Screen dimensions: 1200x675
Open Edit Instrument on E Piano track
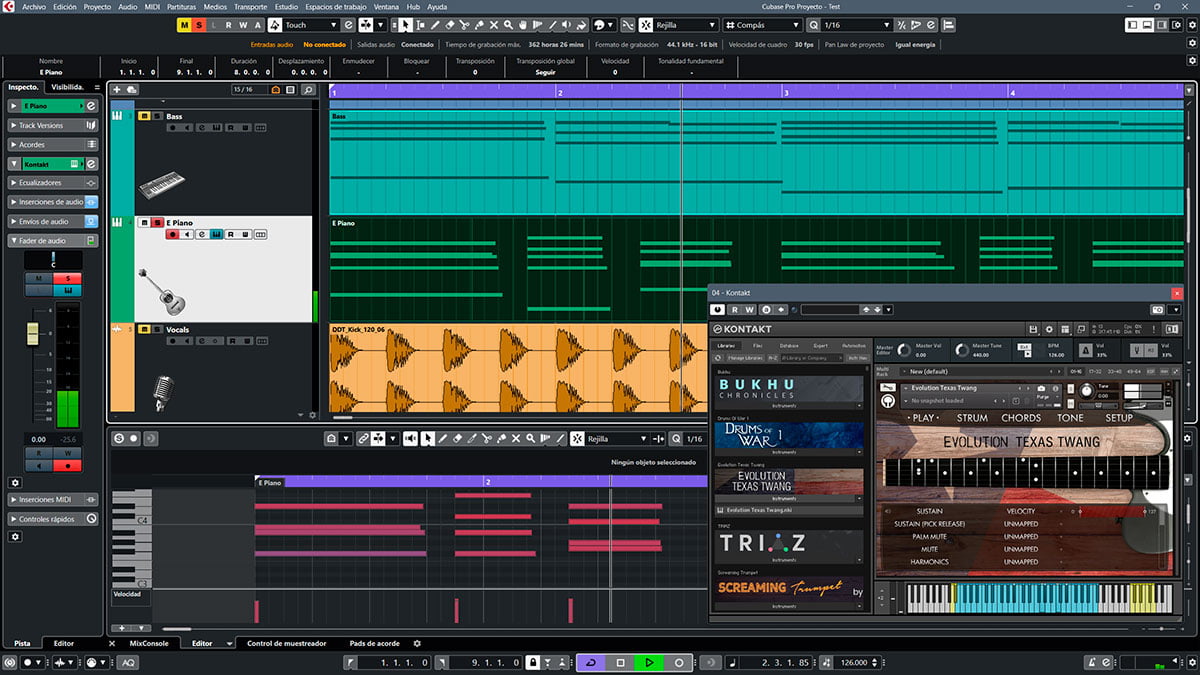click(x=216, y=234)
